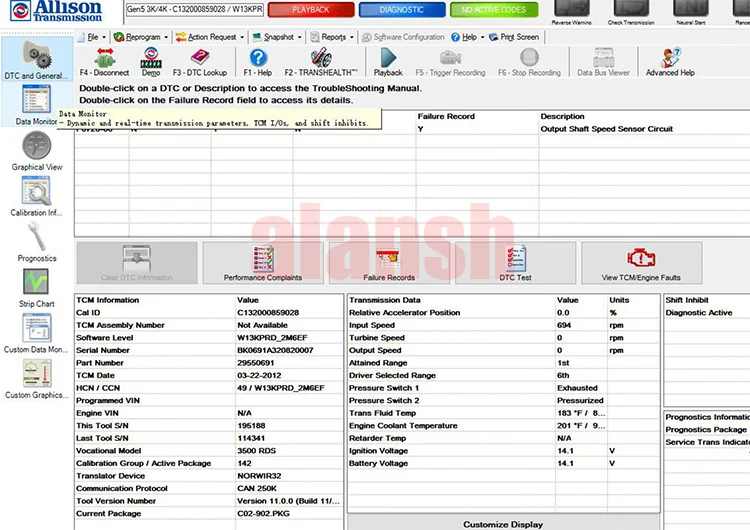The width and height of the screenshot is (750, 530).
Task: Open the Reprogram menu
Action: click(x=143, y=37)
